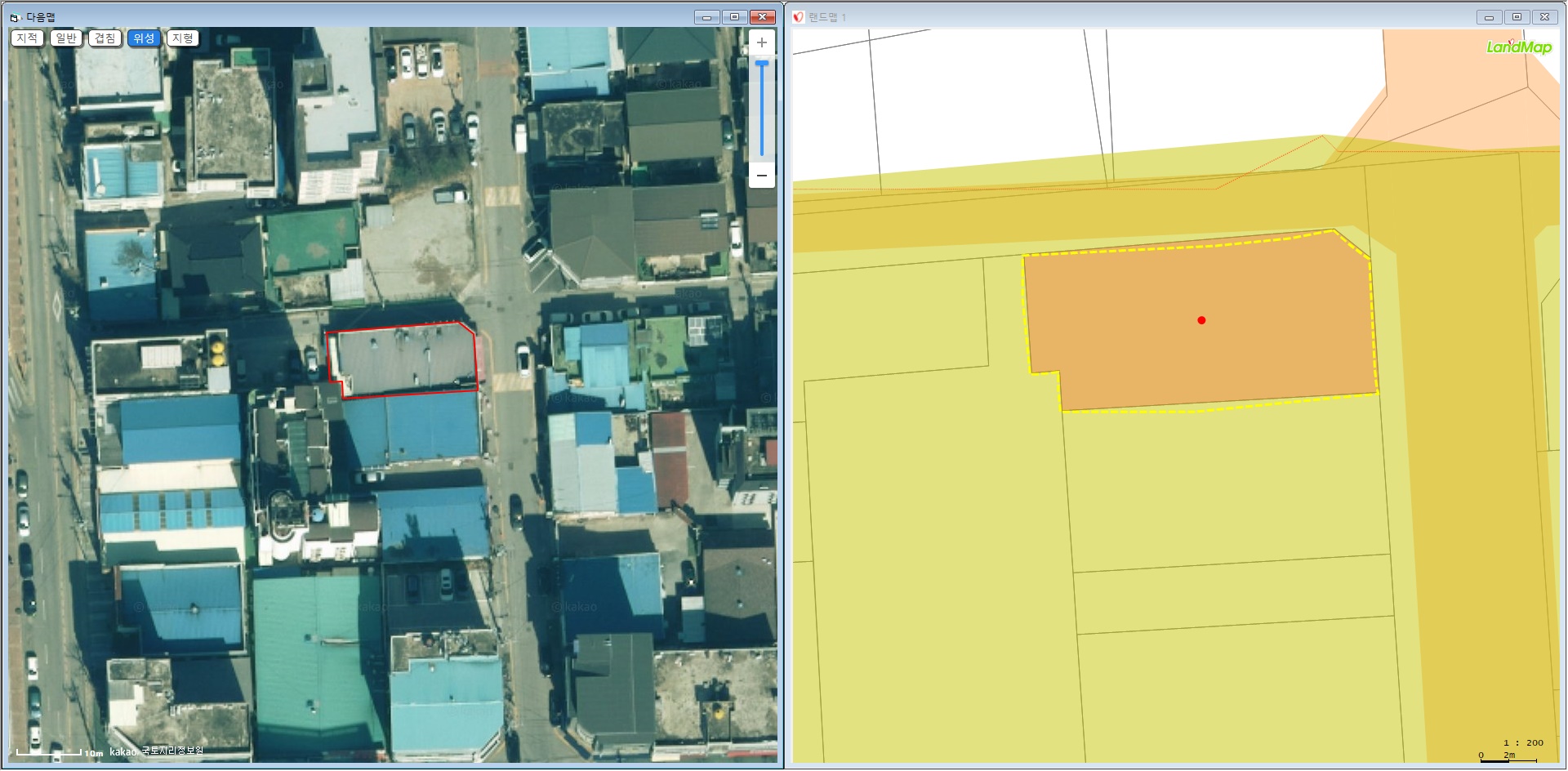Click the 국토지리정보원 attribution text

tap(172, 751)
